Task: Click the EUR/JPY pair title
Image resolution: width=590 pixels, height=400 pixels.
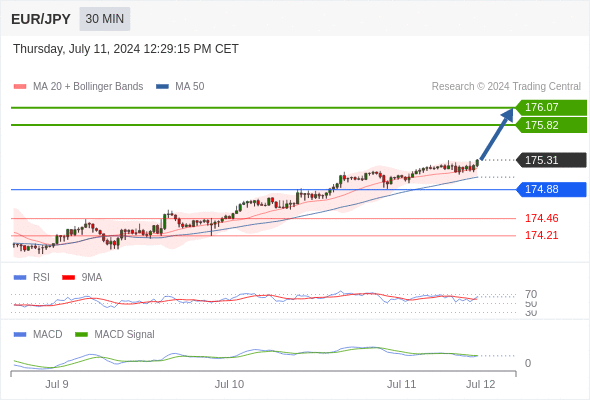Action: [41, 19]
